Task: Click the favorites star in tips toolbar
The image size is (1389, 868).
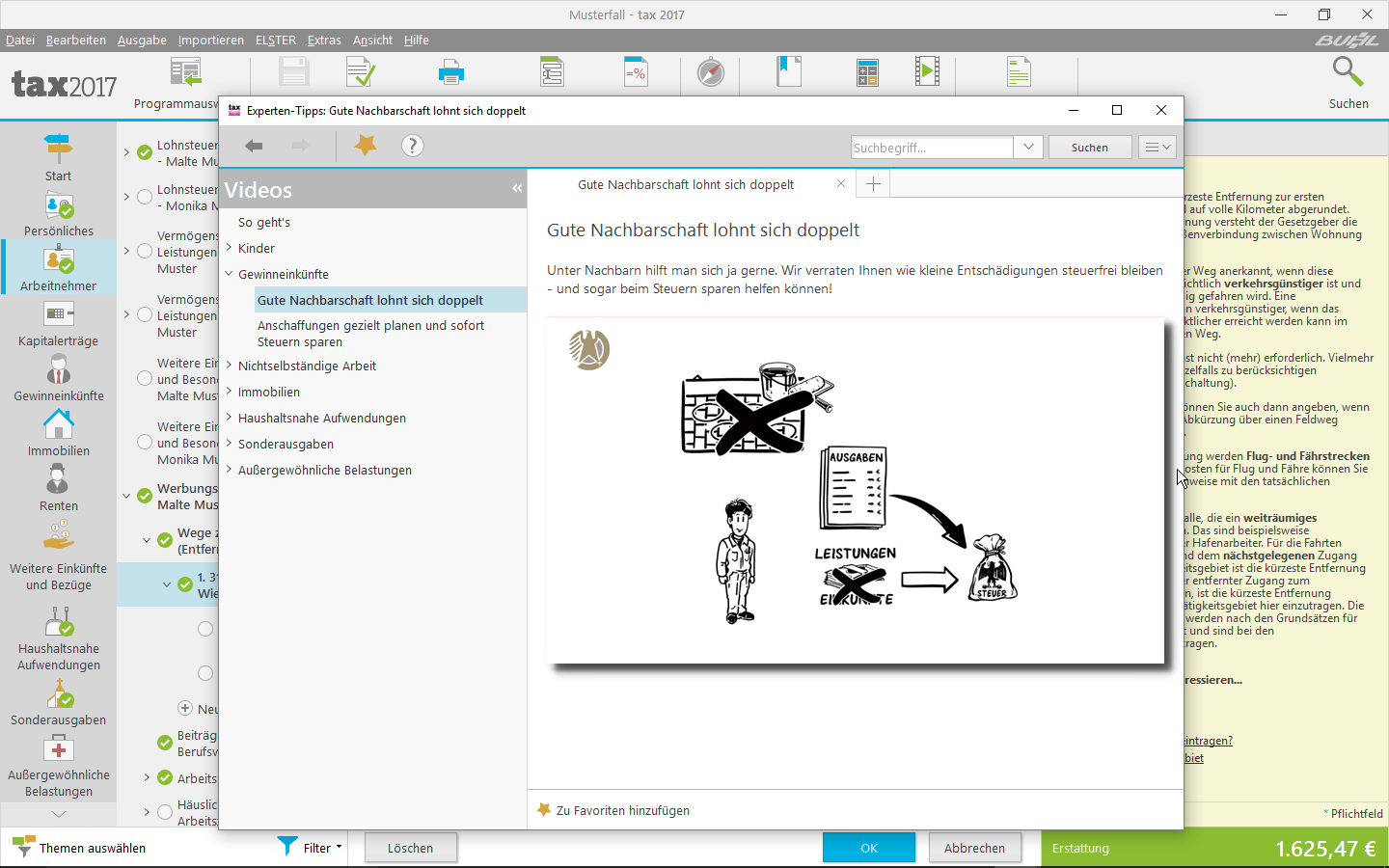Action: click(x=366, y=146)
